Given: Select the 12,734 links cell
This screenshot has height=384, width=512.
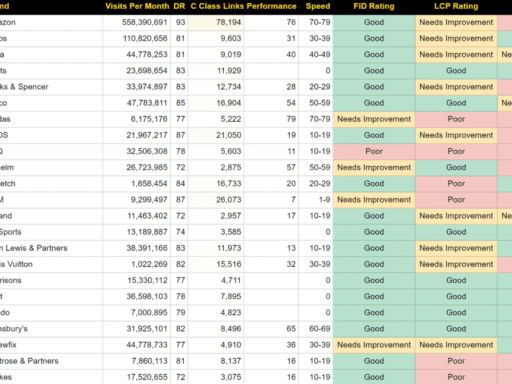Looking at the screenshot, I should [216, 87].
